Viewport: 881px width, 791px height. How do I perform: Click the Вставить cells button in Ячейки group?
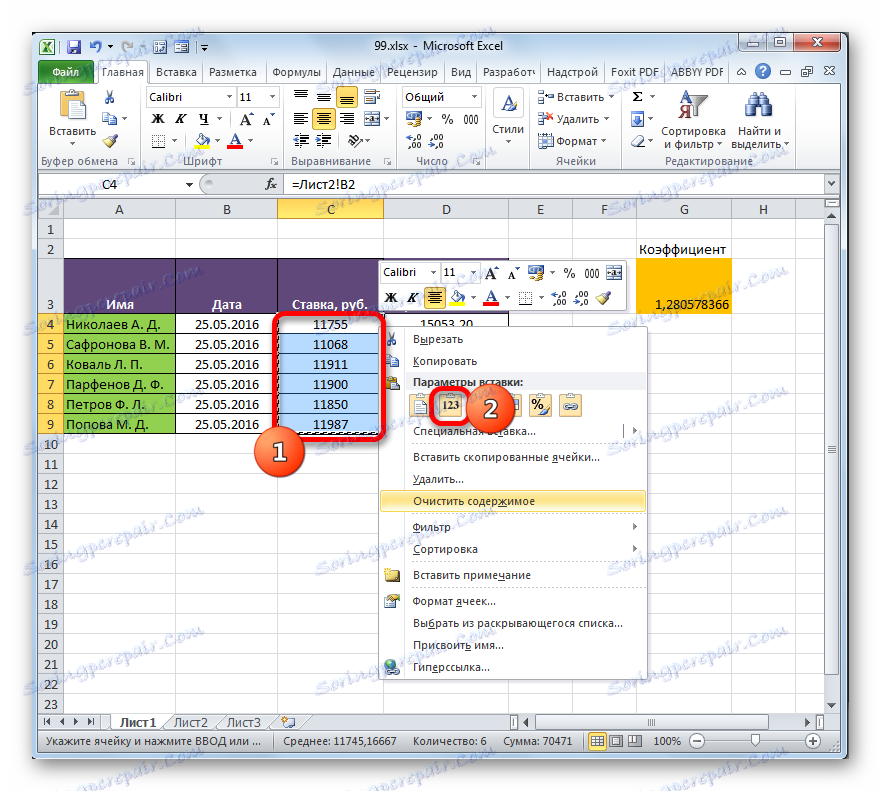[575, 97]
